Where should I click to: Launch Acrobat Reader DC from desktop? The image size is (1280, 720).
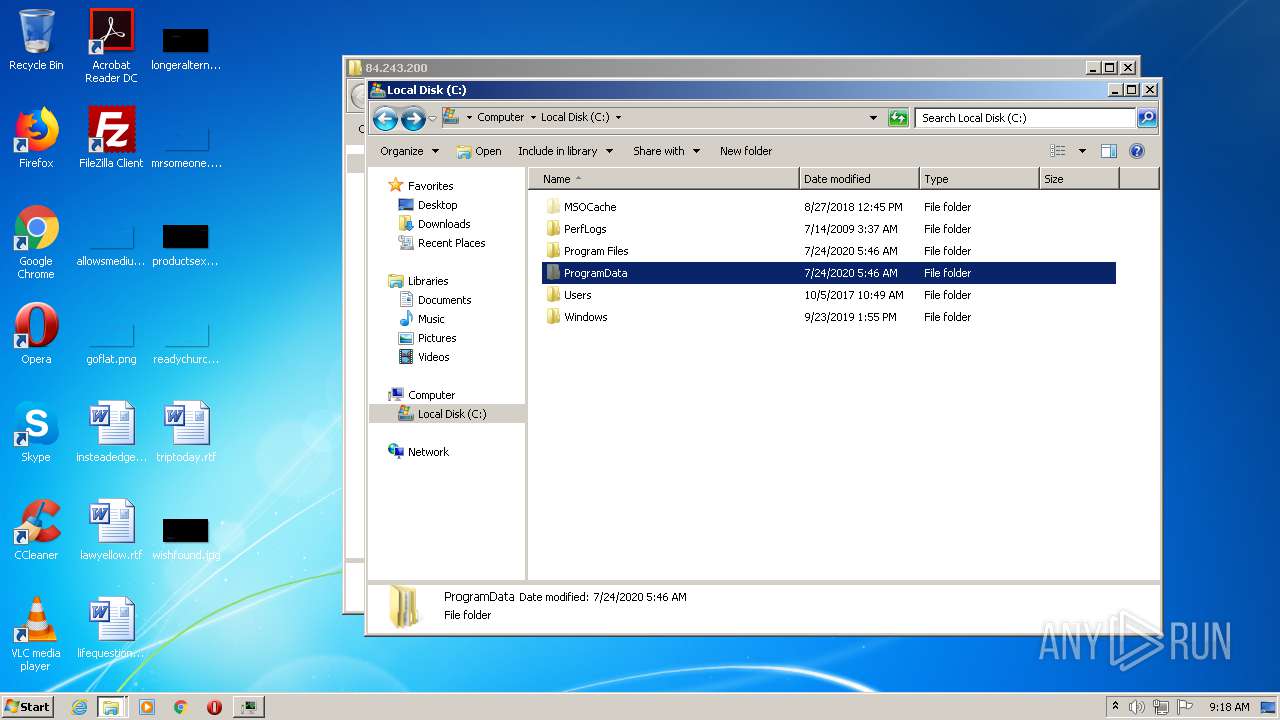click(x=111, y=46)
